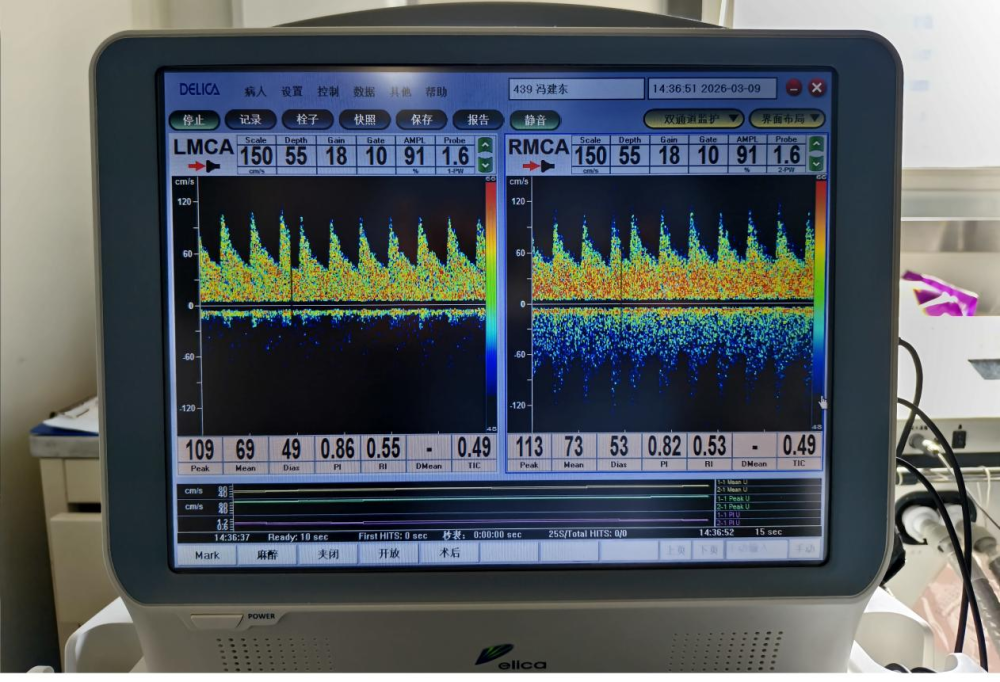Click the date time display 14:36:51
Screen dimensions: 1000x682
pyautogui.click(x=712, y=89)
